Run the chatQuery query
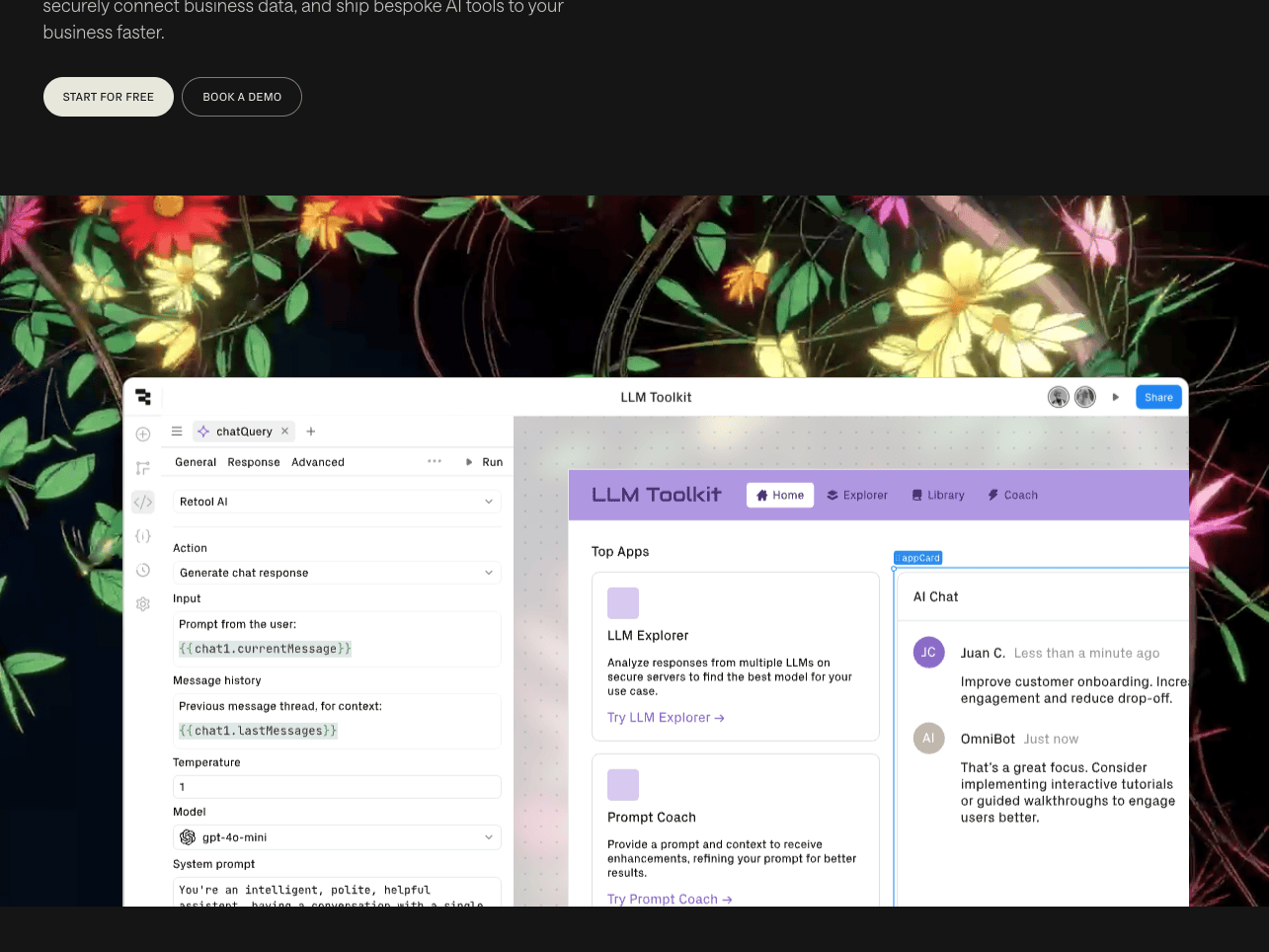The height and width of the screenshot is (952, 1269). (484, 462)
